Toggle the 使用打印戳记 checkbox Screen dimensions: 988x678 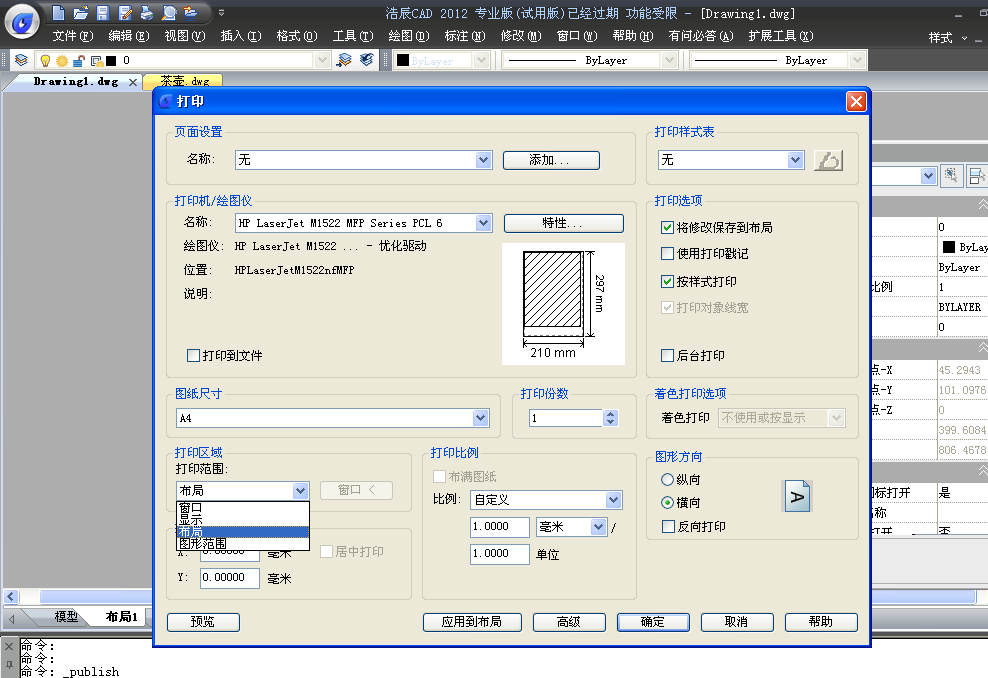tap(668, 254)
